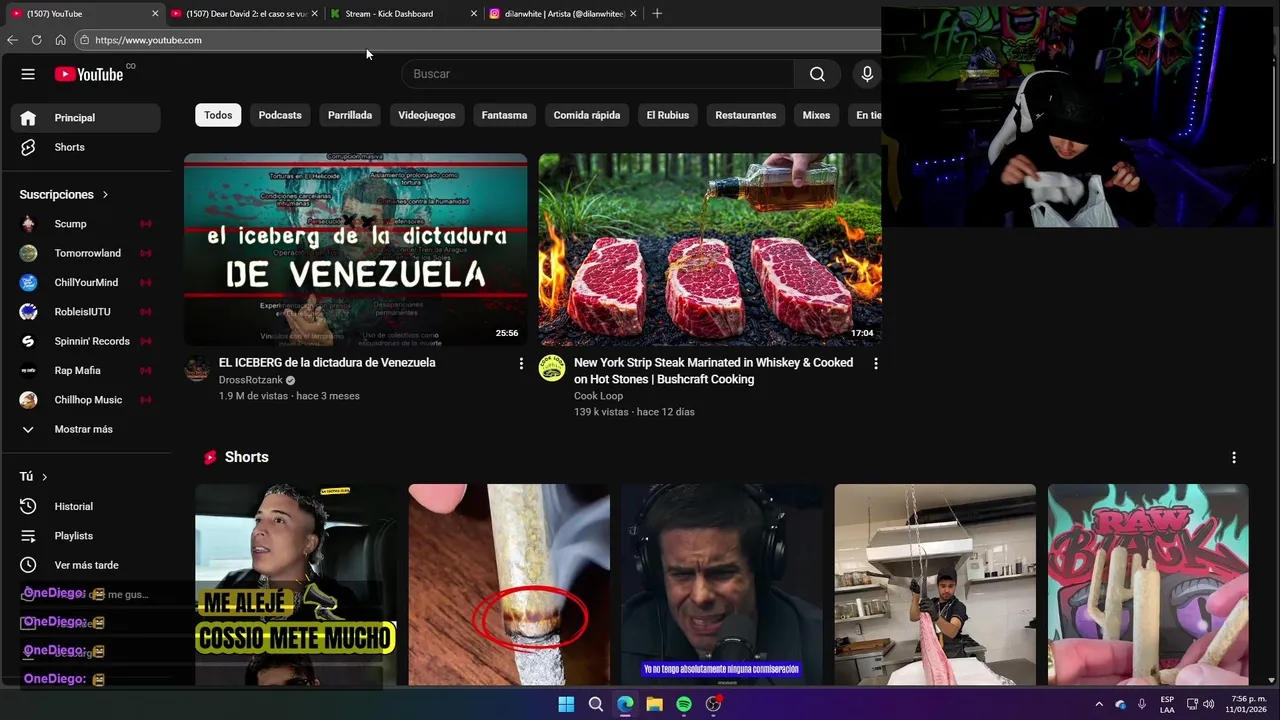Click the browser URL address bar
Image resolution: width=1280 pixels, height=720 pixels.
480,40
